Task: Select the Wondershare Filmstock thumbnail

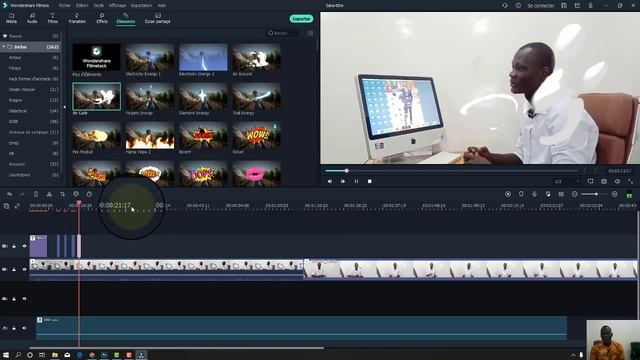Action: point(96,58)
